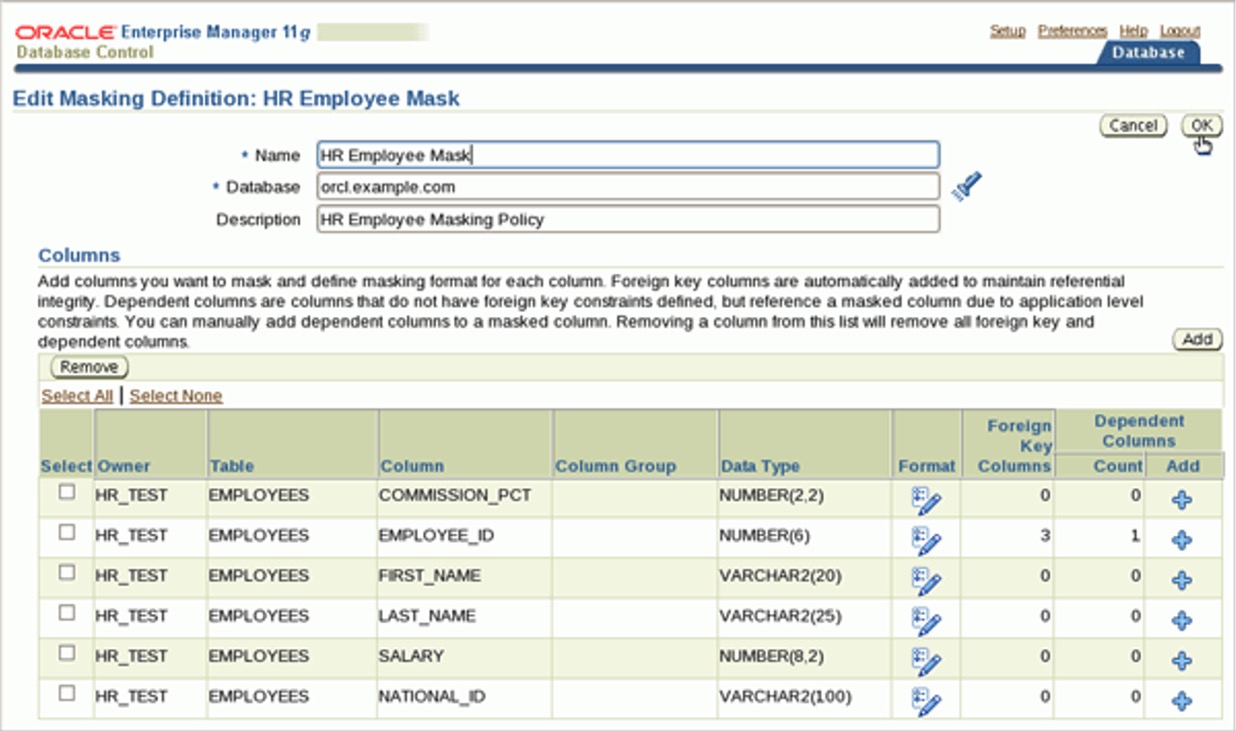Open format editor for EMPLOYEE_ID column
Screen dimensions: 1236x731
tap(926, 541)
